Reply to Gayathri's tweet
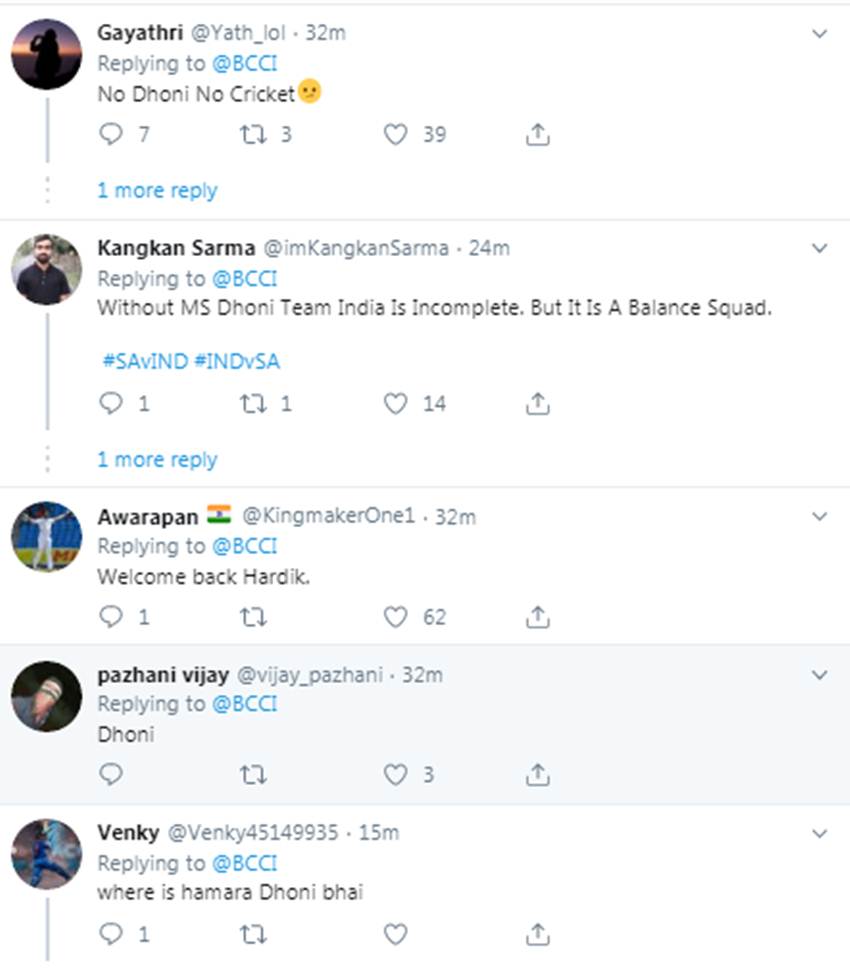Image resolution: width=850 pixels, height=973 pixels. click(x=111, y=134)
